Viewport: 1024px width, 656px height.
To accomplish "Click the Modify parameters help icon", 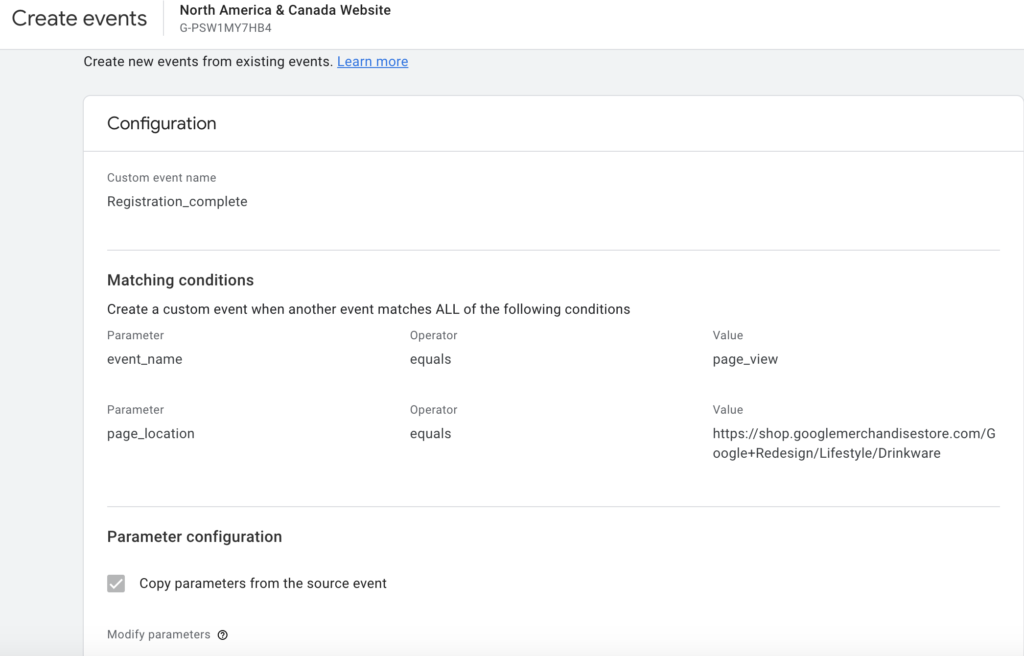I will 223,635.
